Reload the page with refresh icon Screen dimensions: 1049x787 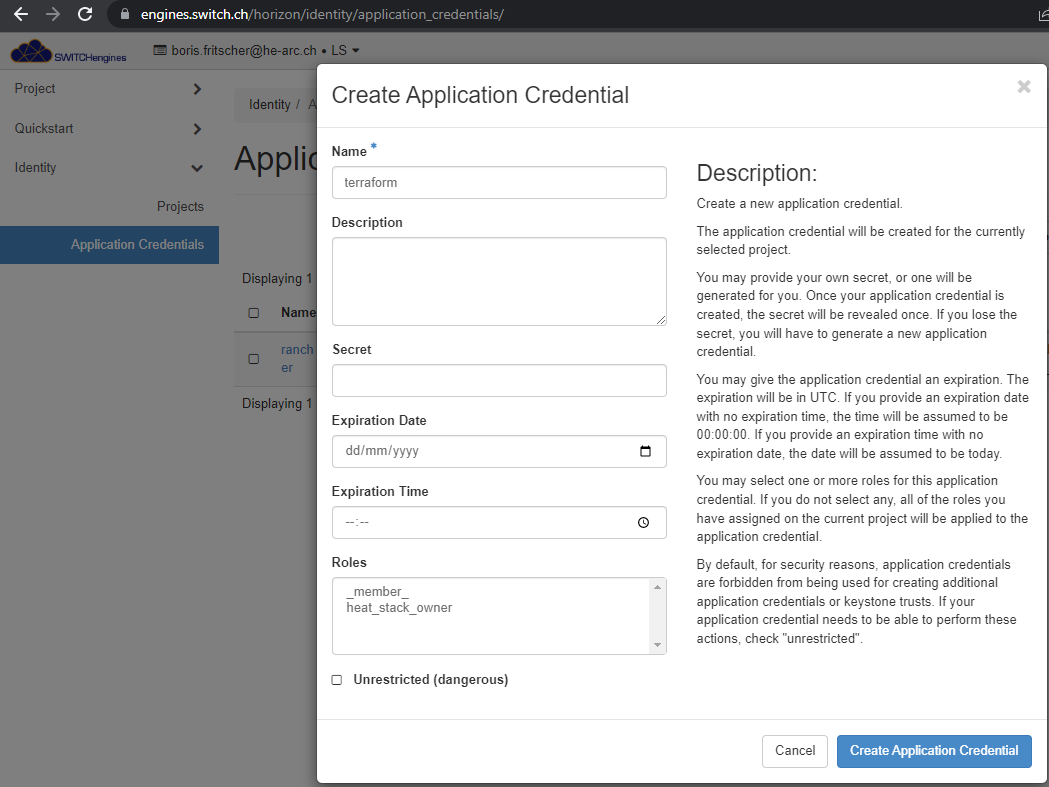point(85,15)
